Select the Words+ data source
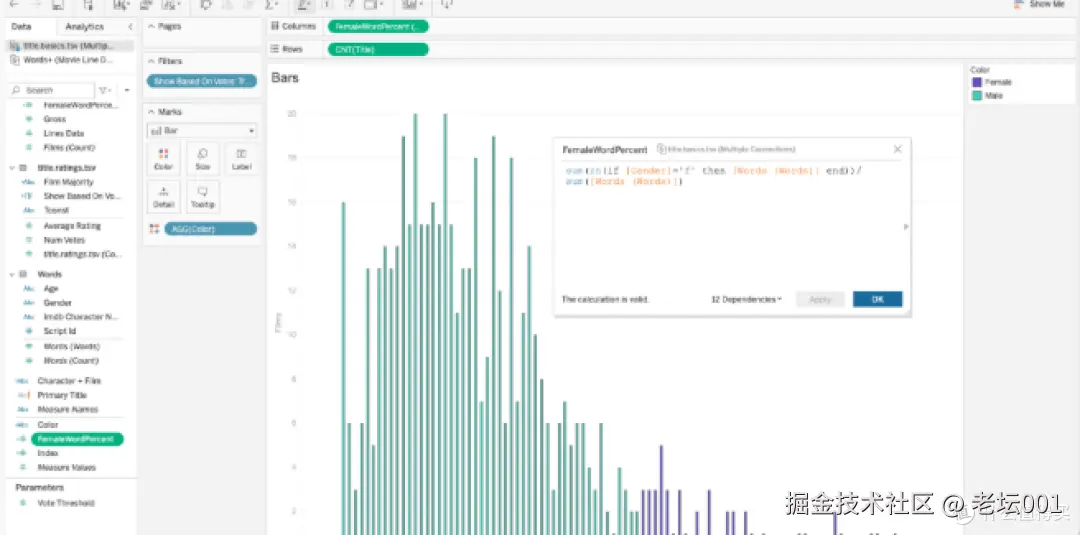1080x535 pixels. click(x=69, y=60)
